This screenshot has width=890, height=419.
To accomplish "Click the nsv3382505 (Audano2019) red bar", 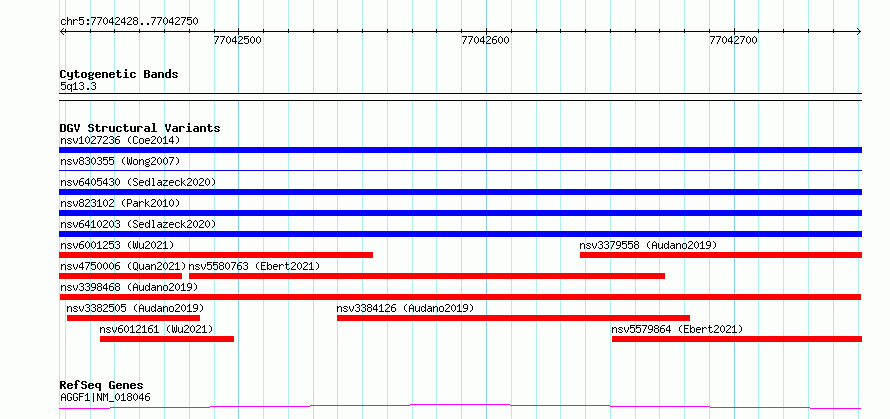I will click(133, 318).
